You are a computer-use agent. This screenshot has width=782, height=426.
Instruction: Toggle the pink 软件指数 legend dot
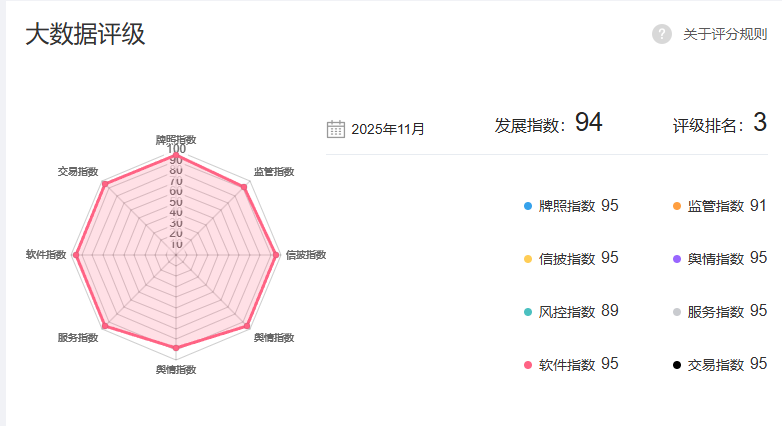coord(528,365)
